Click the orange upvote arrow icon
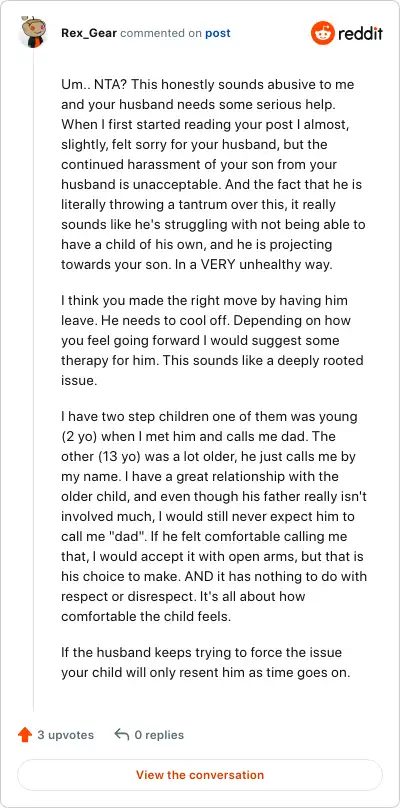 coord(25,735)
